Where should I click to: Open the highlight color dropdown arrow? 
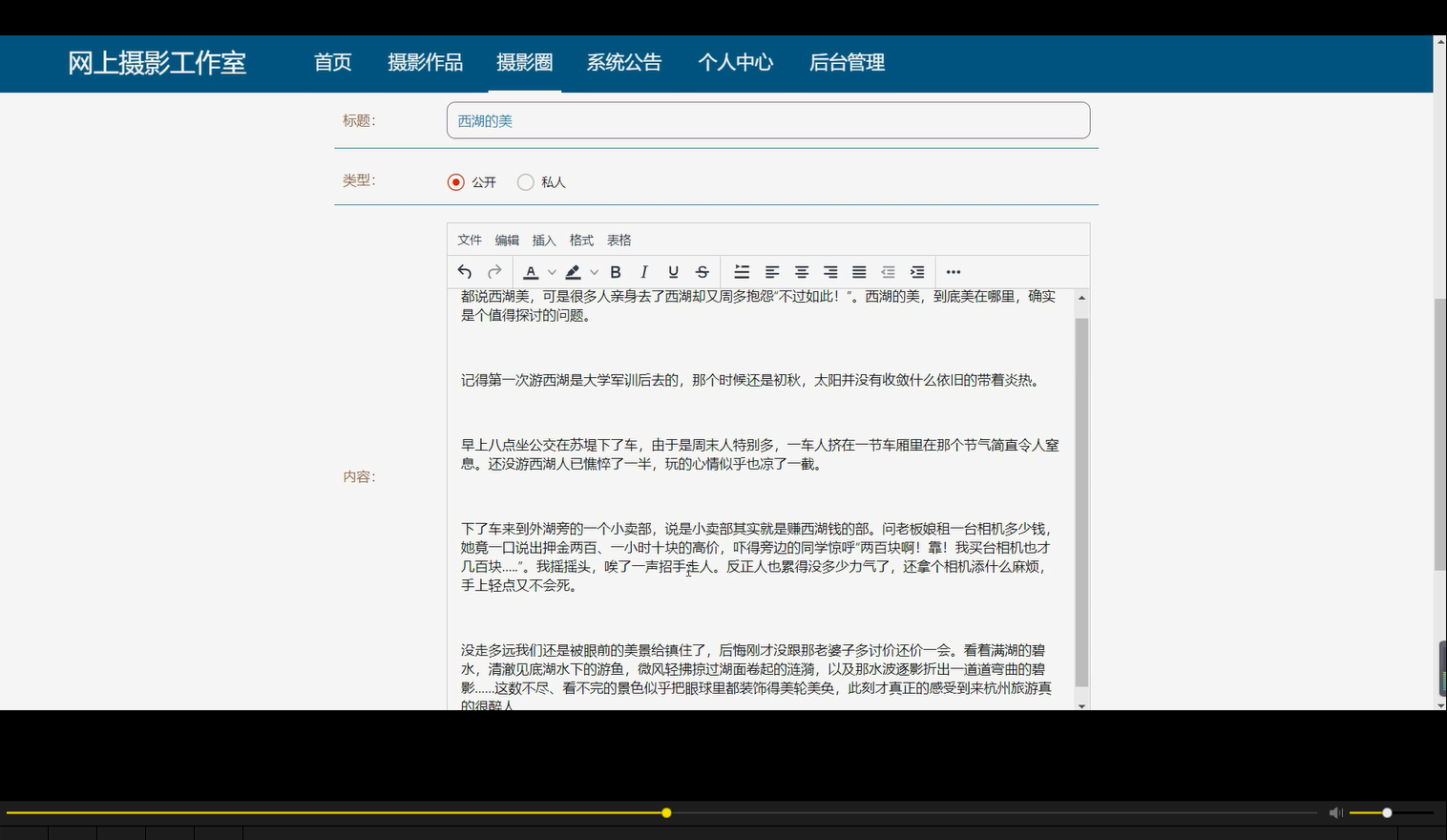pos(594,271)
